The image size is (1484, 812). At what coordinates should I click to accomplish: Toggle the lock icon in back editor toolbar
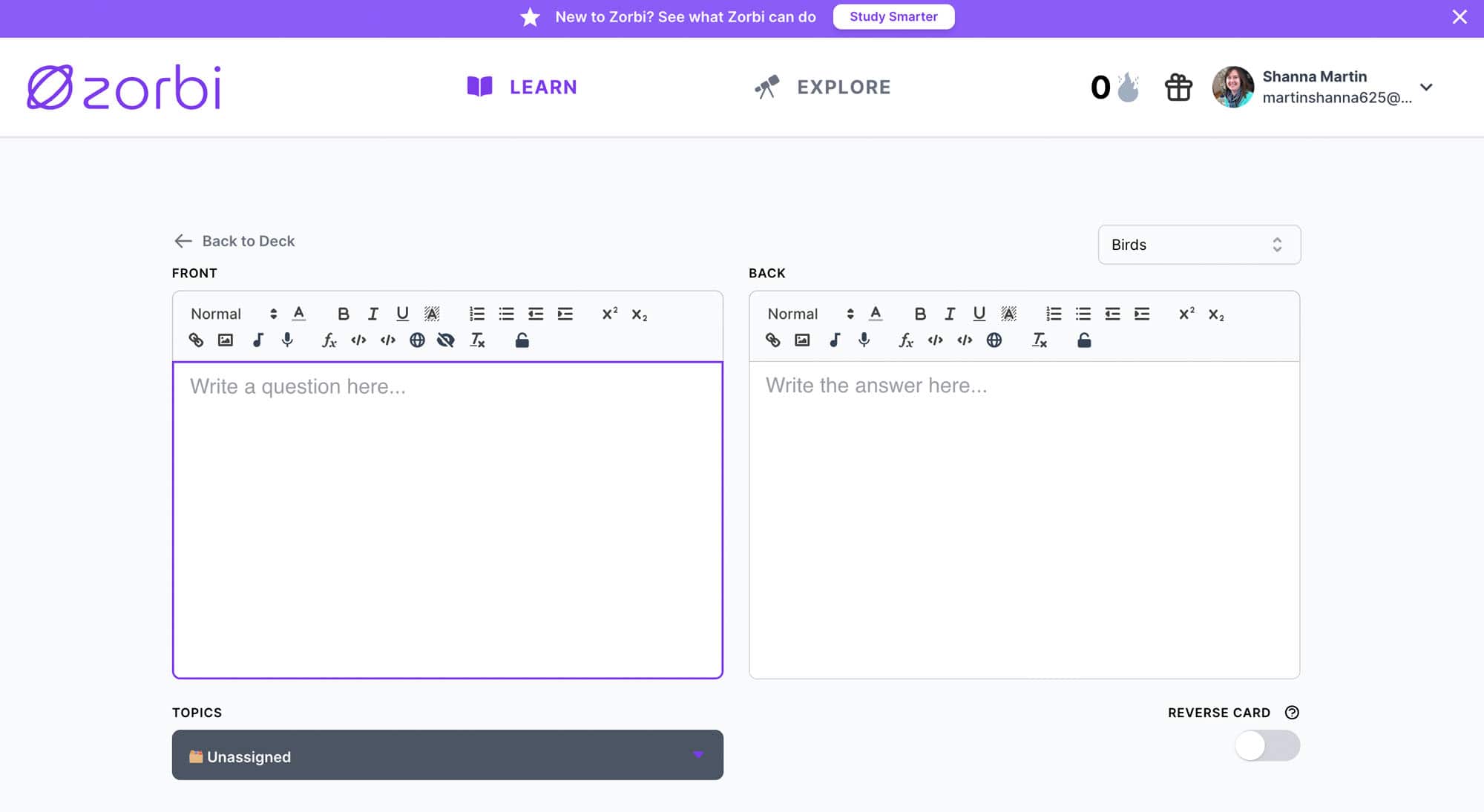[x=1084, y=340]
